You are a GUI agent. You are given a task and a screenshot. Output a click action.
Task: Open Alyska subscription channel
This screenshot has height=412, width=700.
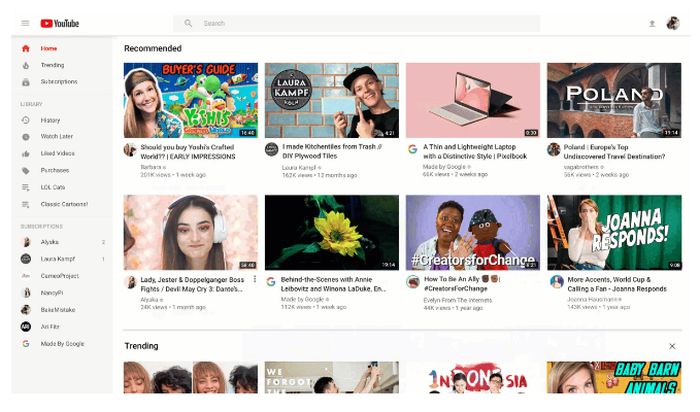pos(62,242)
